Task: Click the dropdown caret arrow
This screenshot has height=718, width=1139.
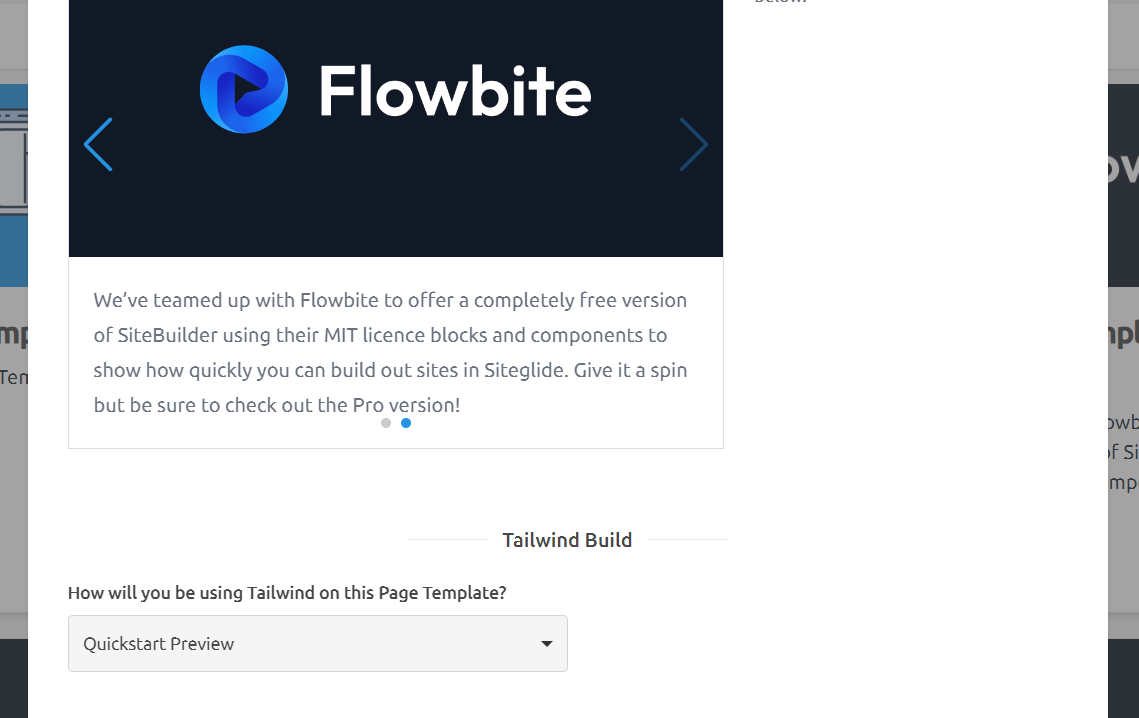Action: pyautogui.click(x=547, y=644)
